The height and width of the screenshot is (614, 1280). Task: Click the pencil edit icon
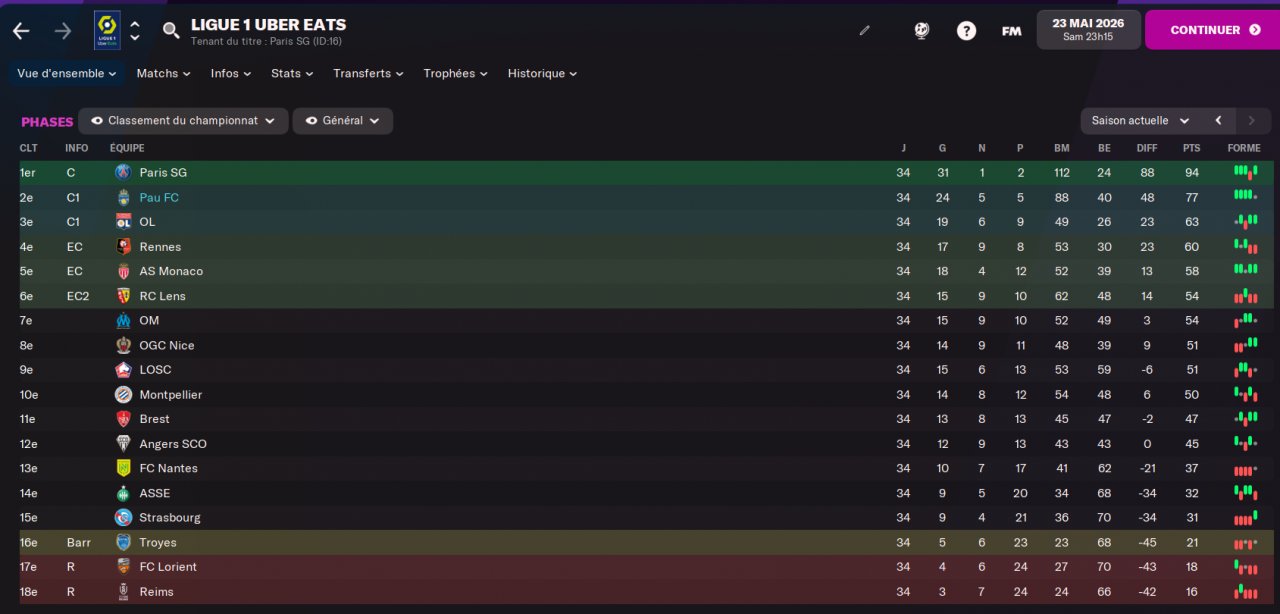tap(865, 31)
